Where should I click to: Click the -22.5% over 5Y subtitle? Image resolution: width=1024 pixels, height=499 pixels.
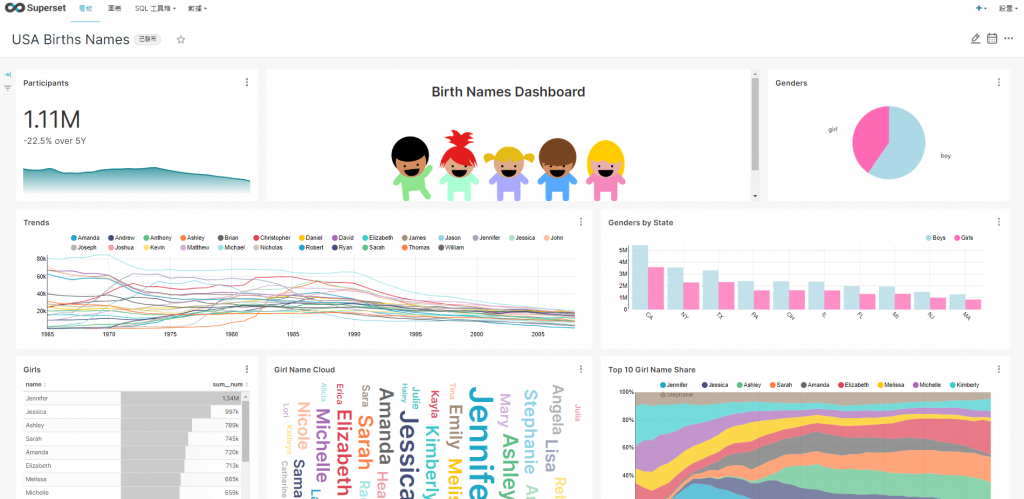(55, 140)
